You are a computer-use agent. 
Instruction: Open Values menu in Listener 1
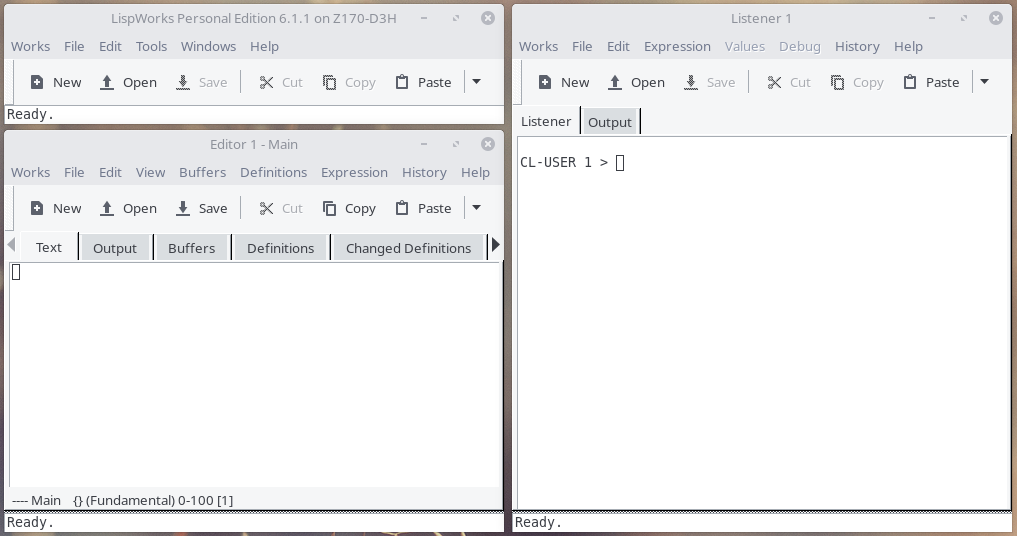click(745, 47)
